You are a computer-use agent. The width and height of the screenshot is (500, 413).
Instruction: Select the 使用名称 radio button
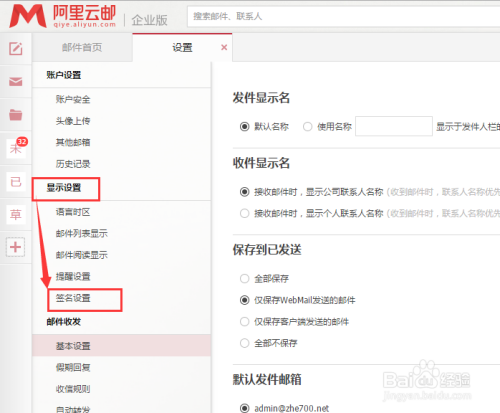click(307, 127)
